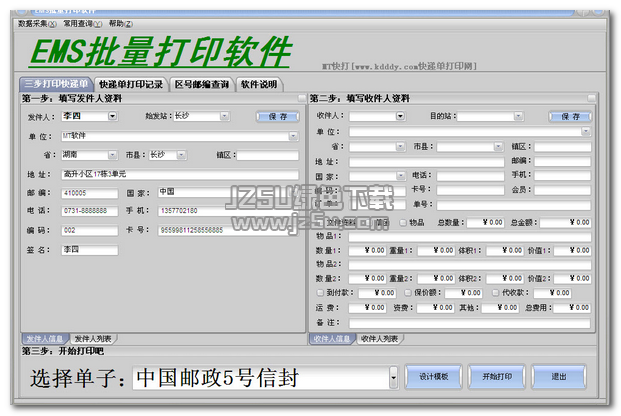Open the 发件人 name dropdown
Viewport: 621px width, 416px height.
[x=112, y=116]
